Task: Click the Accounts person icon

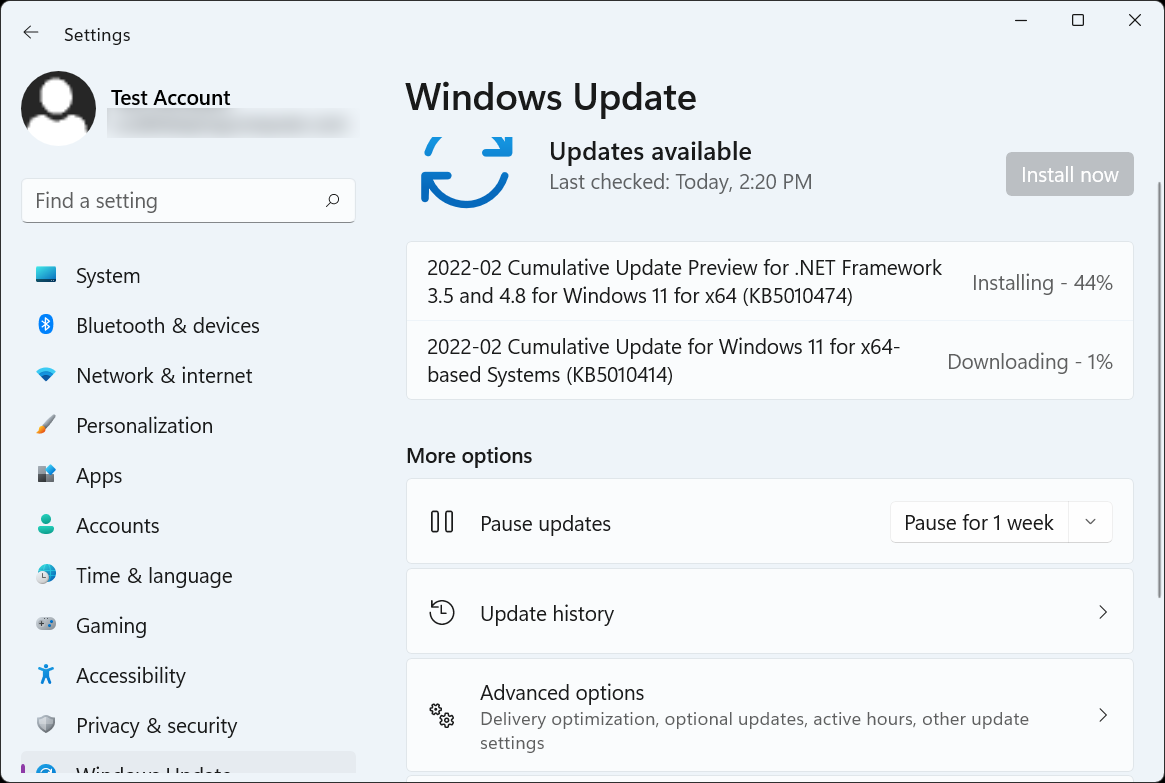Action: 46,524
